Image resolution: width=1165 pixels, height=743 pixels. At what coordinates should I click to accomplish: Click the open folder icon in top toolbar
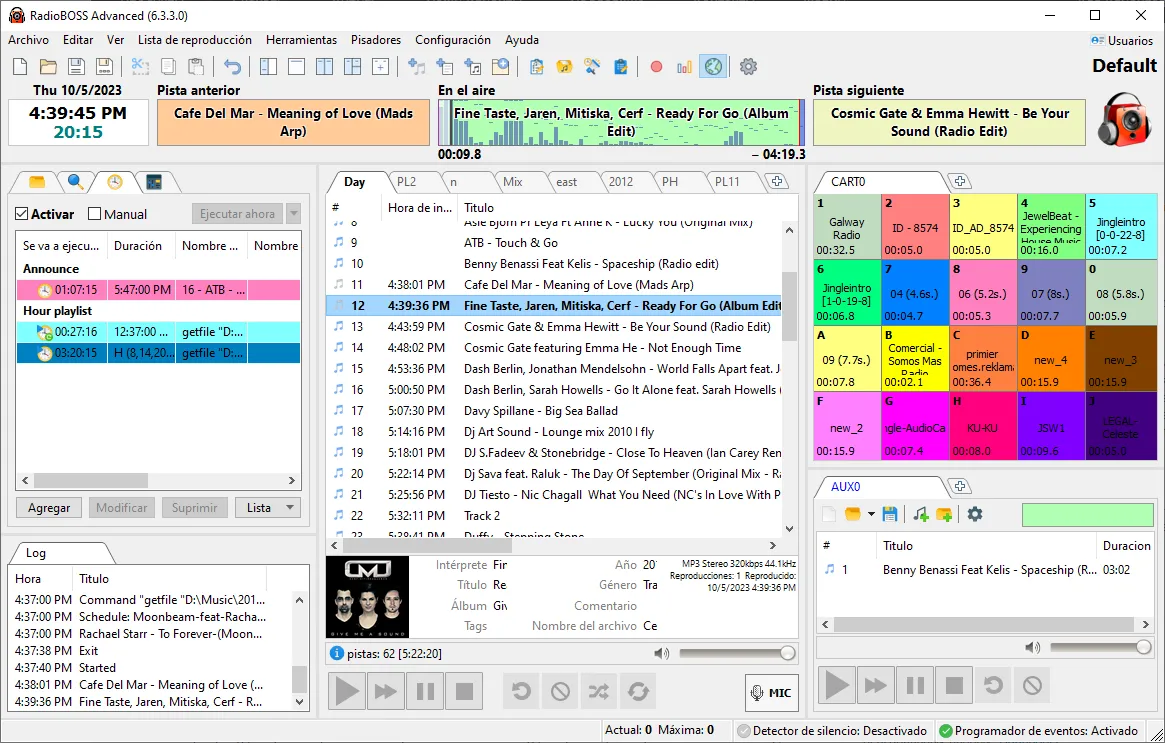48,67
